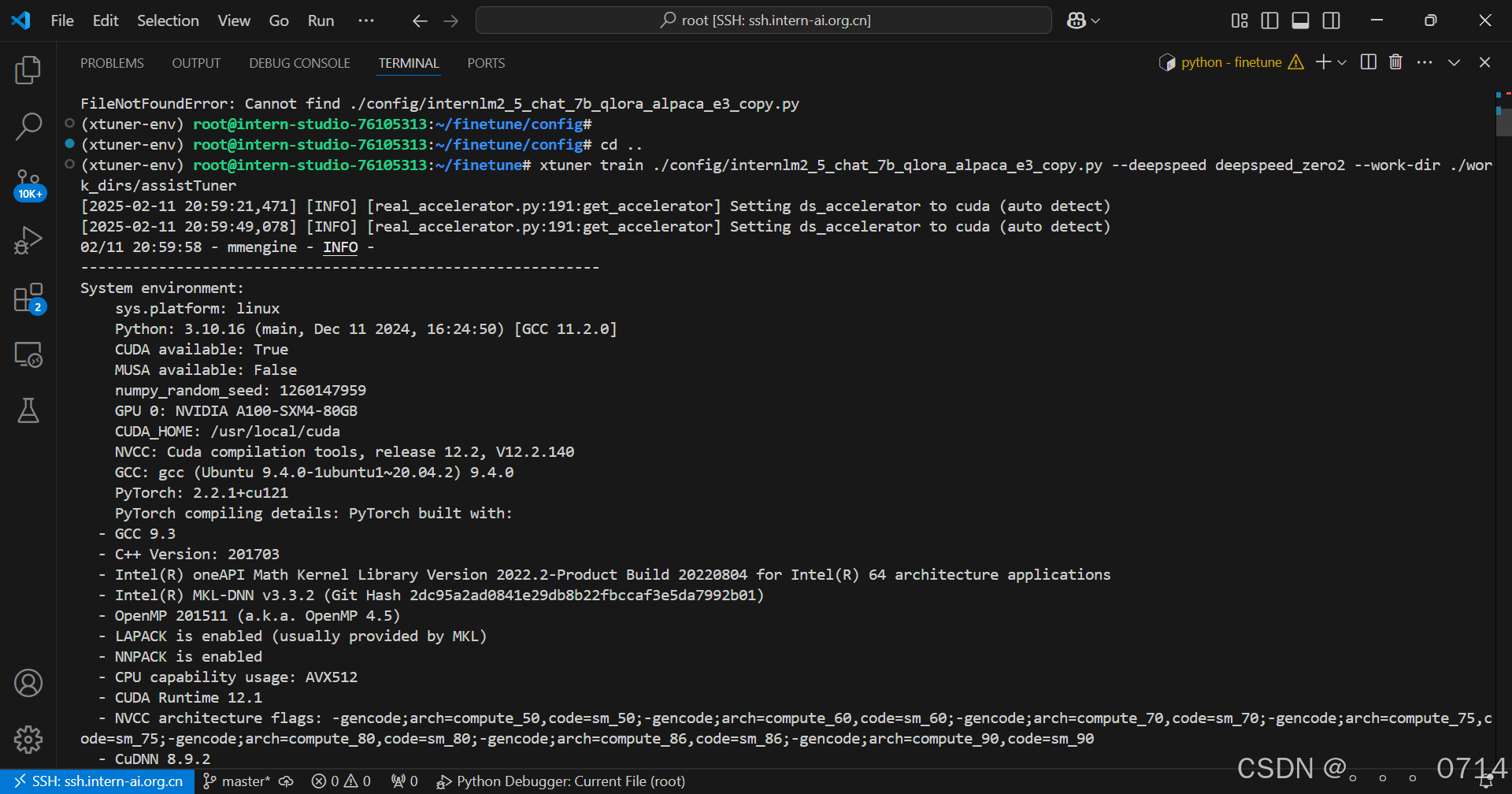This screenshot has height=794, width=1512.
Task: Open the Copilot chat icon
Action: [x=1077, y=20]
